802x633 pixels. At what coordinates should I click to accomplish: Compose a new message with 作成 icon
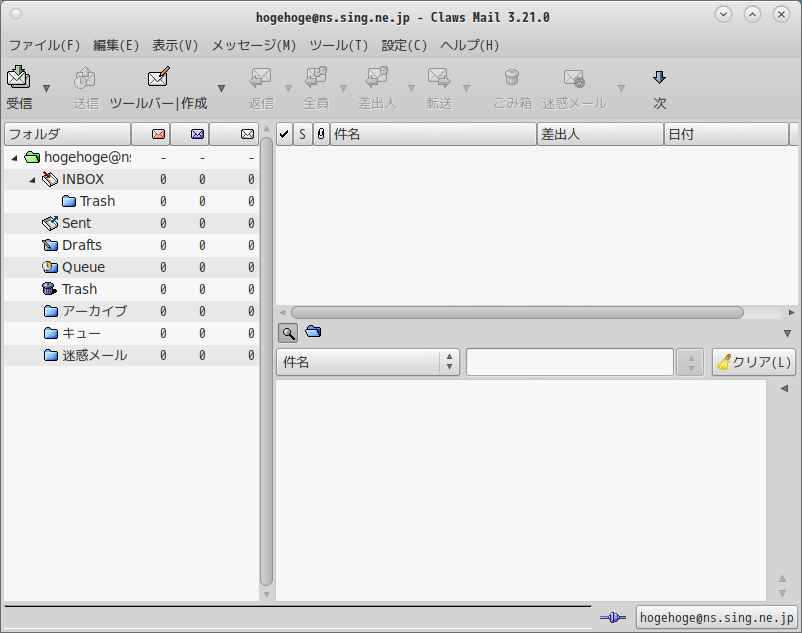pyautogui.click(x=159, y=77)
